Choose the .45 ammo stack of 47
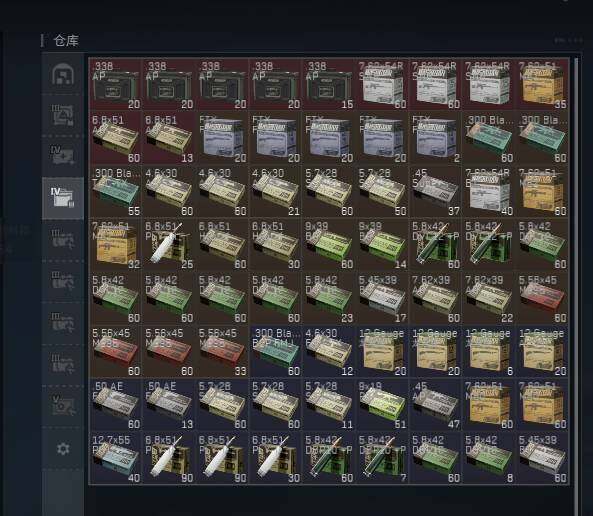593x516 pixels. click(435, 404)
